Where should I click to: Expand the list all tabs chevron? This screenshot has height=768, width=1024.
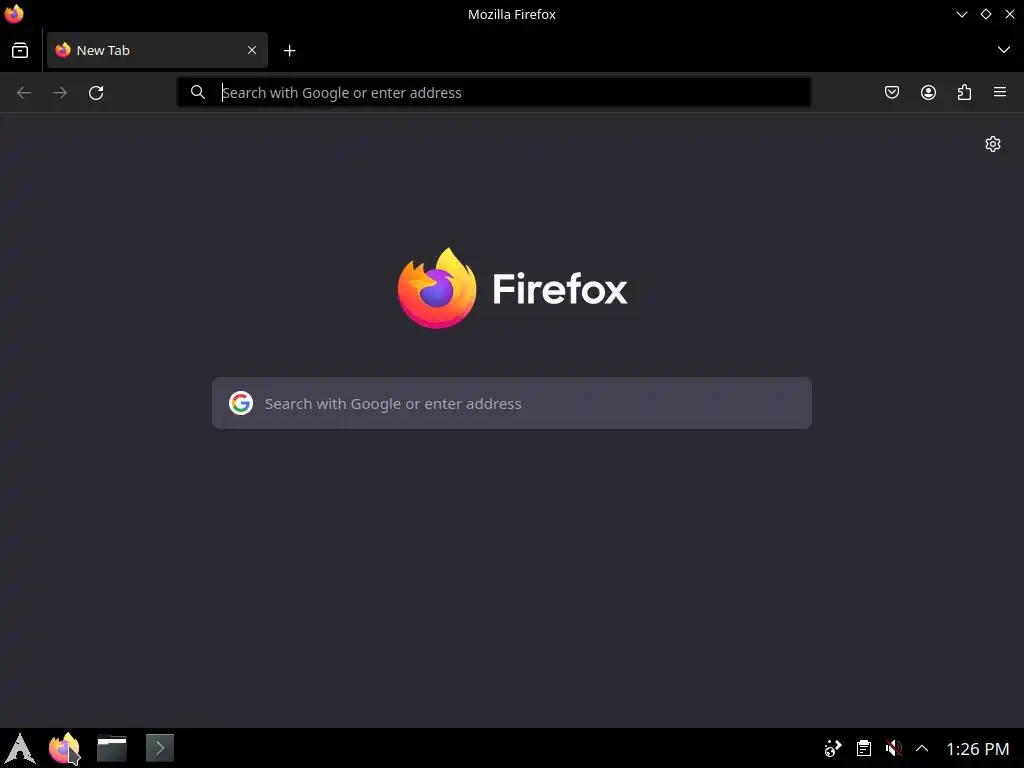pyautogui.click(x=1004, y=50)
